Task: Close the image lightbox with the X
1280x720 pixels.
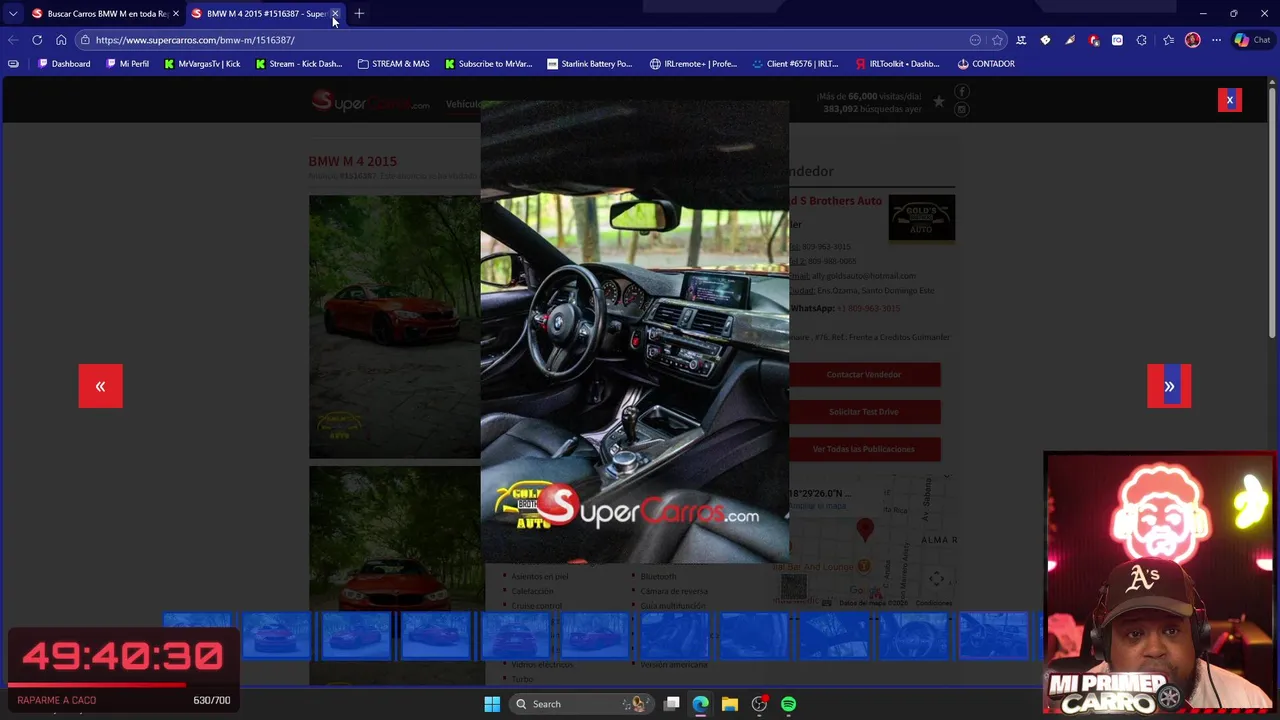Action: pyautogui.click(x=1230, y=100)
